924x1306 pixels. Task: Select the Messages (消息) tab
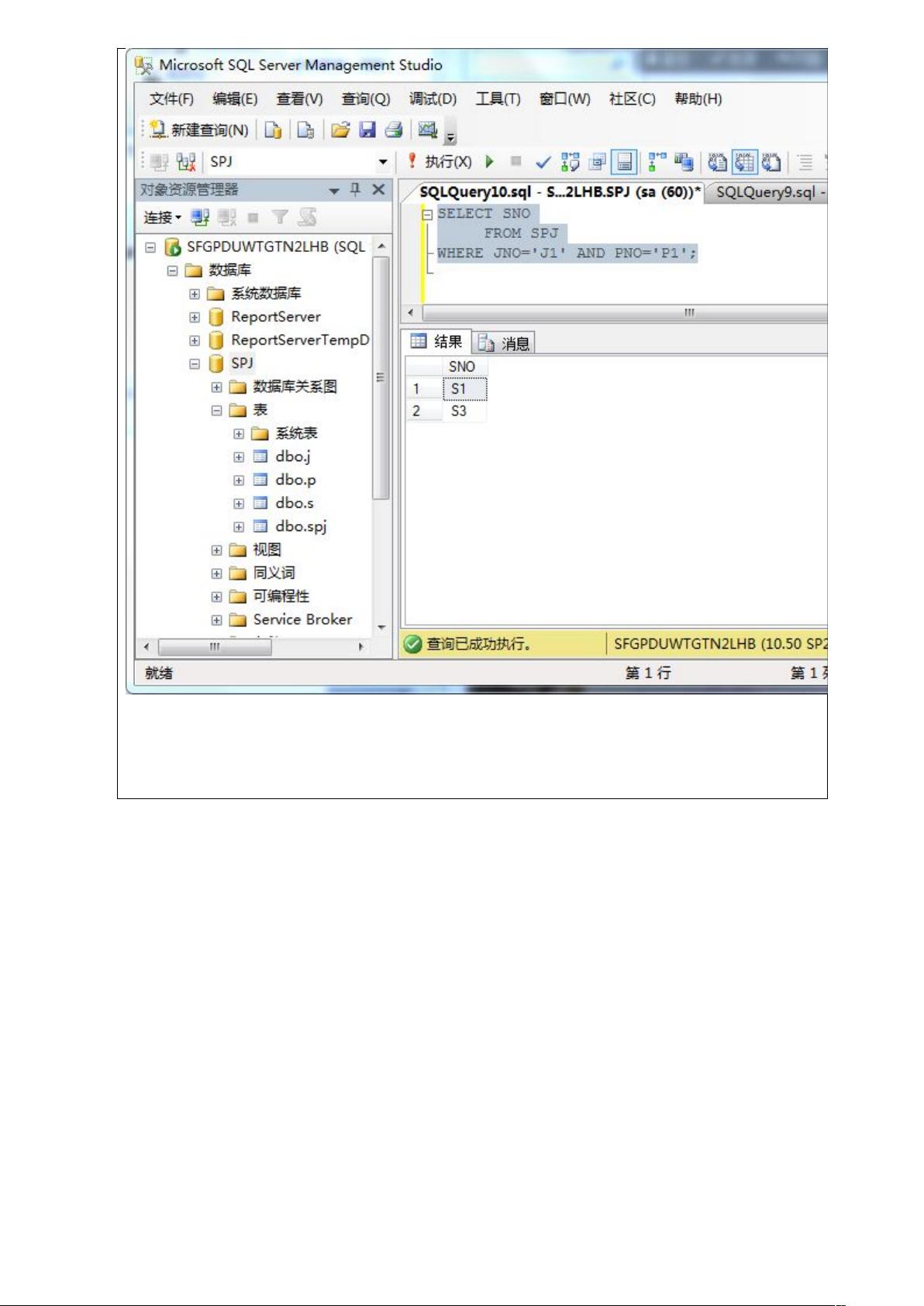pos(504,343)
